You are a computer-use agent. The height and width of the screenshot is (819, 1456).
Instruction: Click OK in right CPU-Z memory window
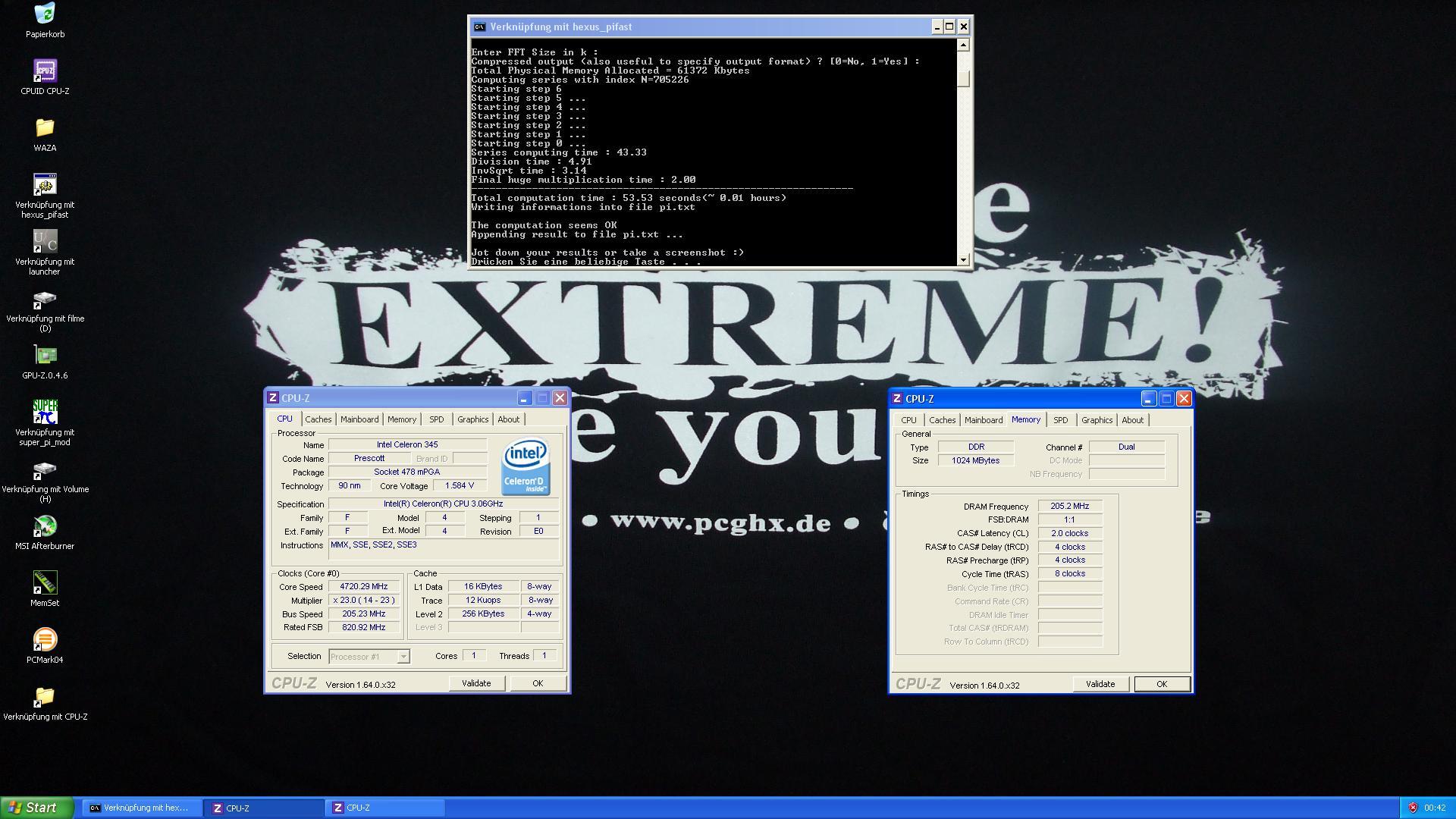point(1162,684)
